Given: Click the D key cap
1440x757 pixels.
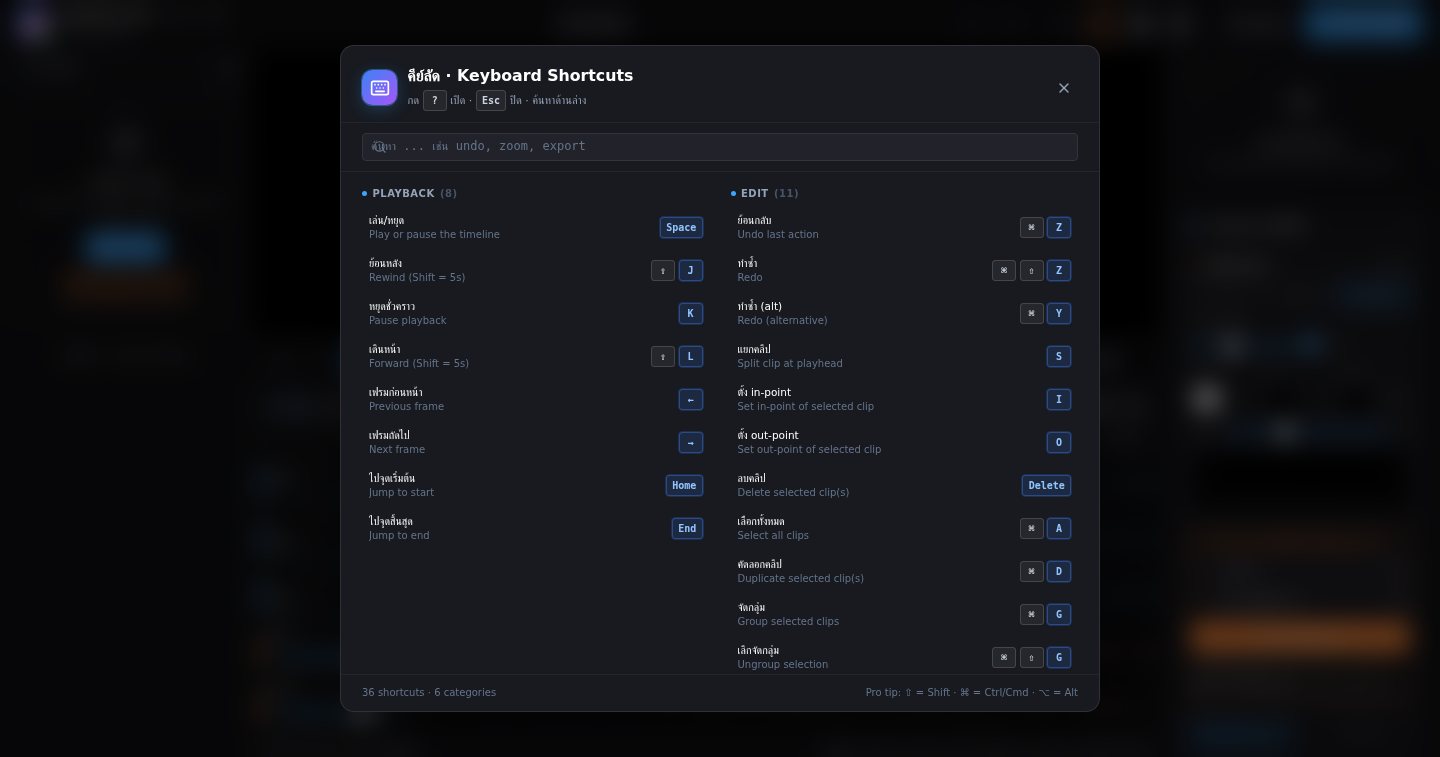Looking at the screenshot, I should (x=1059, y=572).
